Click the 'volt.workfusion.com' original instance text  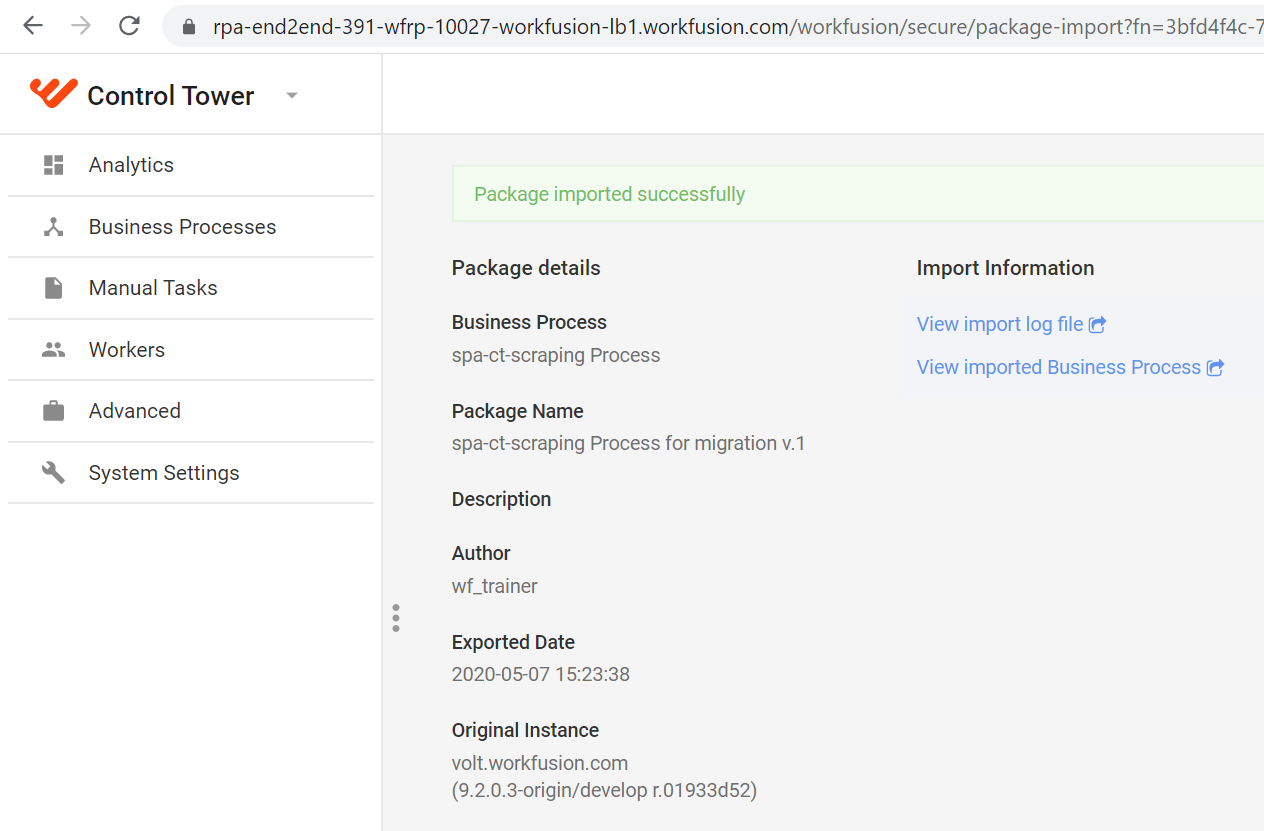540,763
